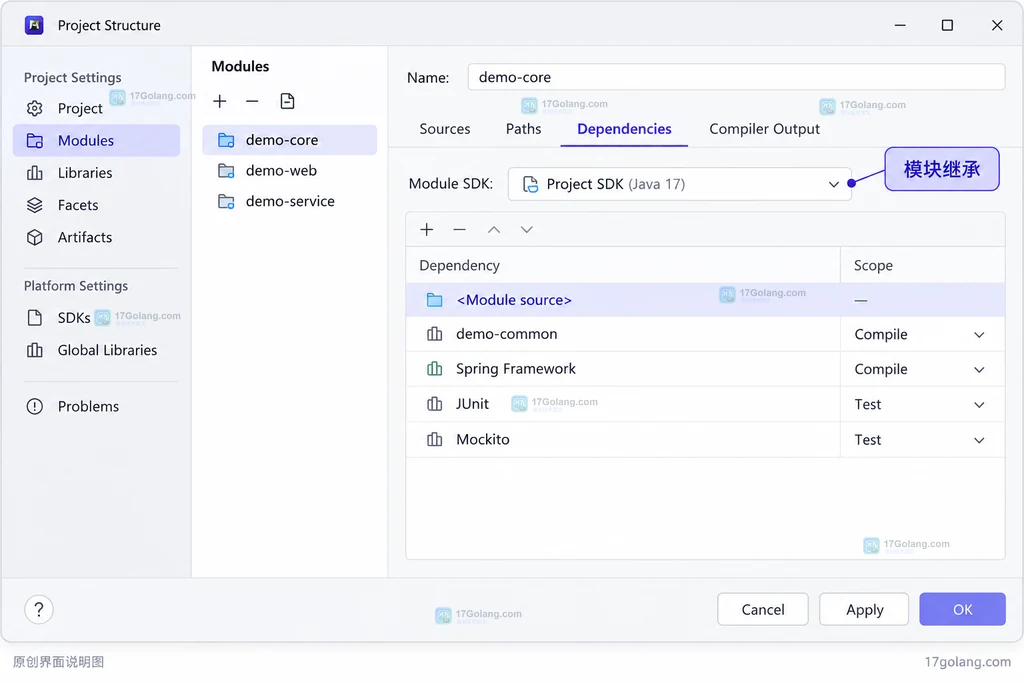The height and width of the screenshot is (683, 1024).
Task: Click the Apply button
Action: pyautogui.click(x=865, y=610)
